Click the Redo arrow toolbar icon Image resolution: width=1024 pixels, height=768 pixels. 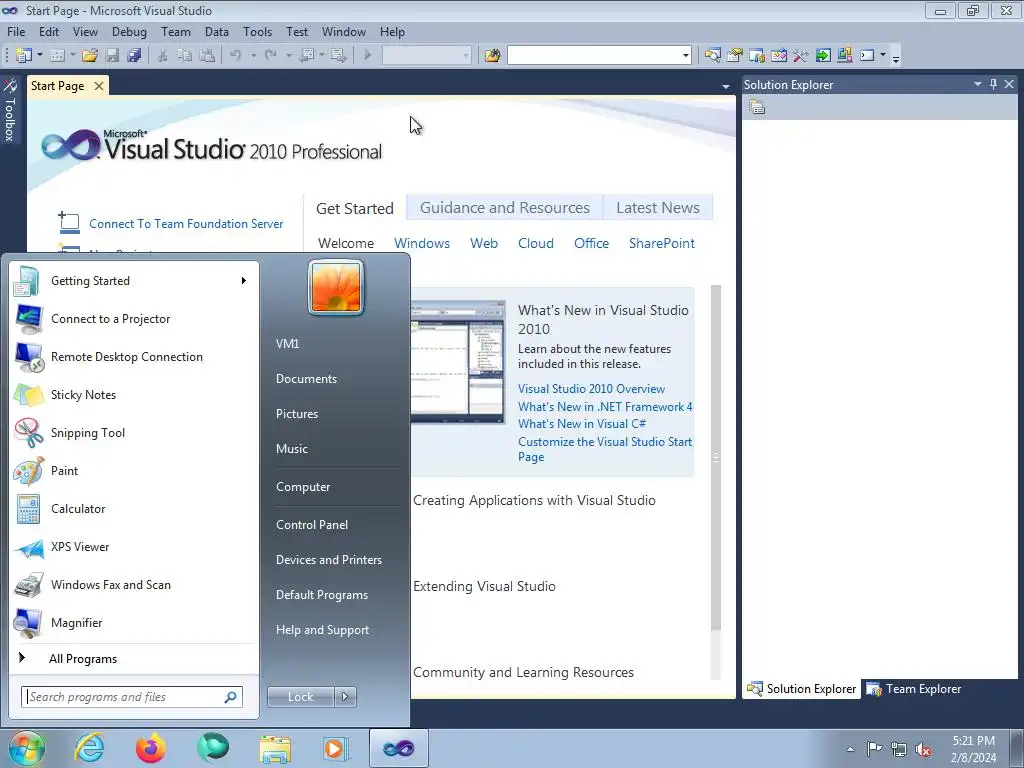[270, 56]
